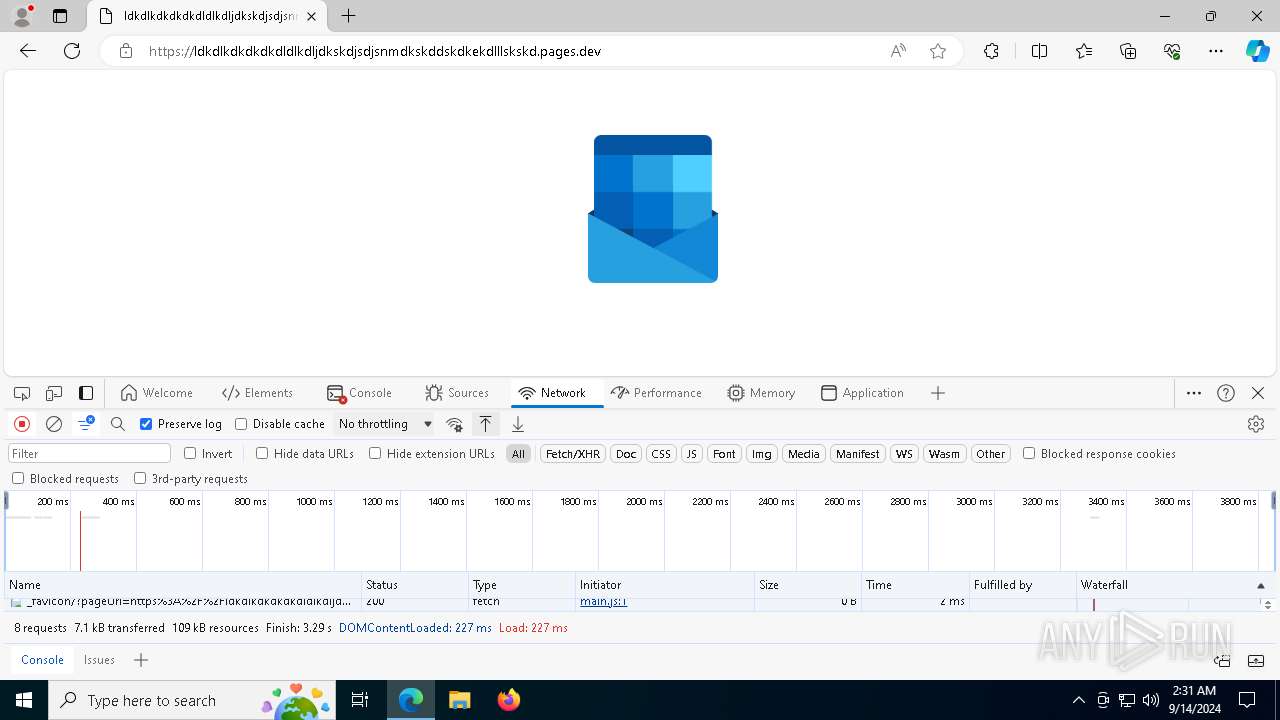This screenshot has height=720, width=1280.
Task: Reload the page with refresh icon
Action: click(72, 51)
